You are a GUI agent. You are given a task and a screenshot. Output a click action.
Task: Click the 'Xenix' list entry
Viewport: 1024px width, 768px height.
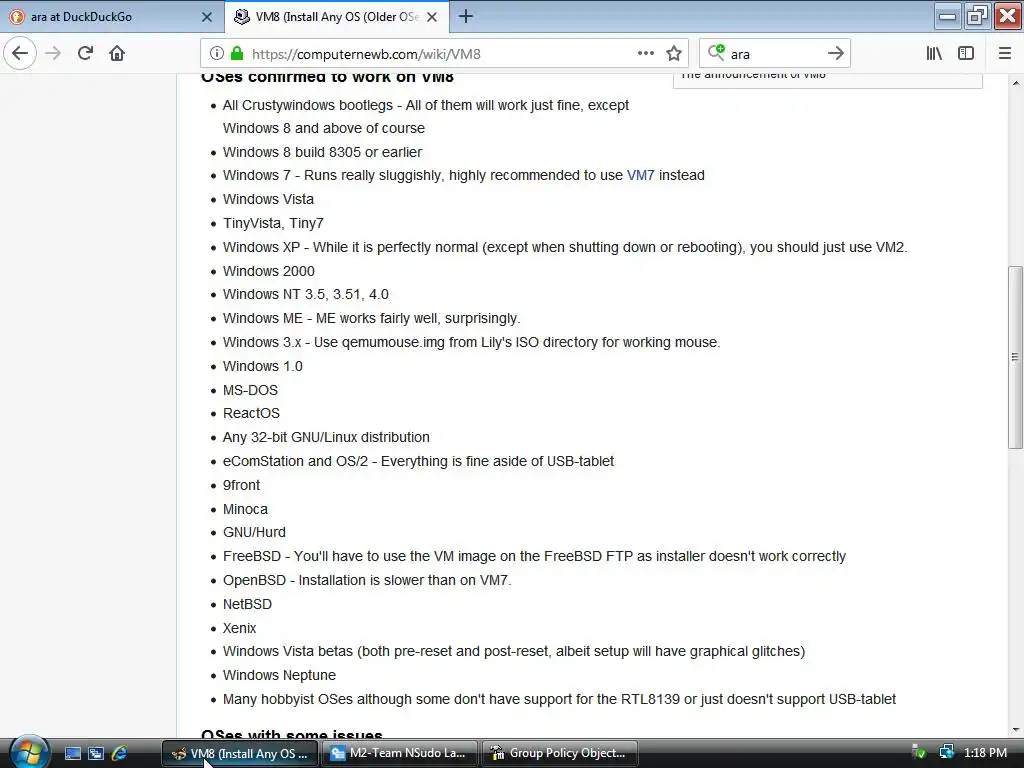[239, 628]
